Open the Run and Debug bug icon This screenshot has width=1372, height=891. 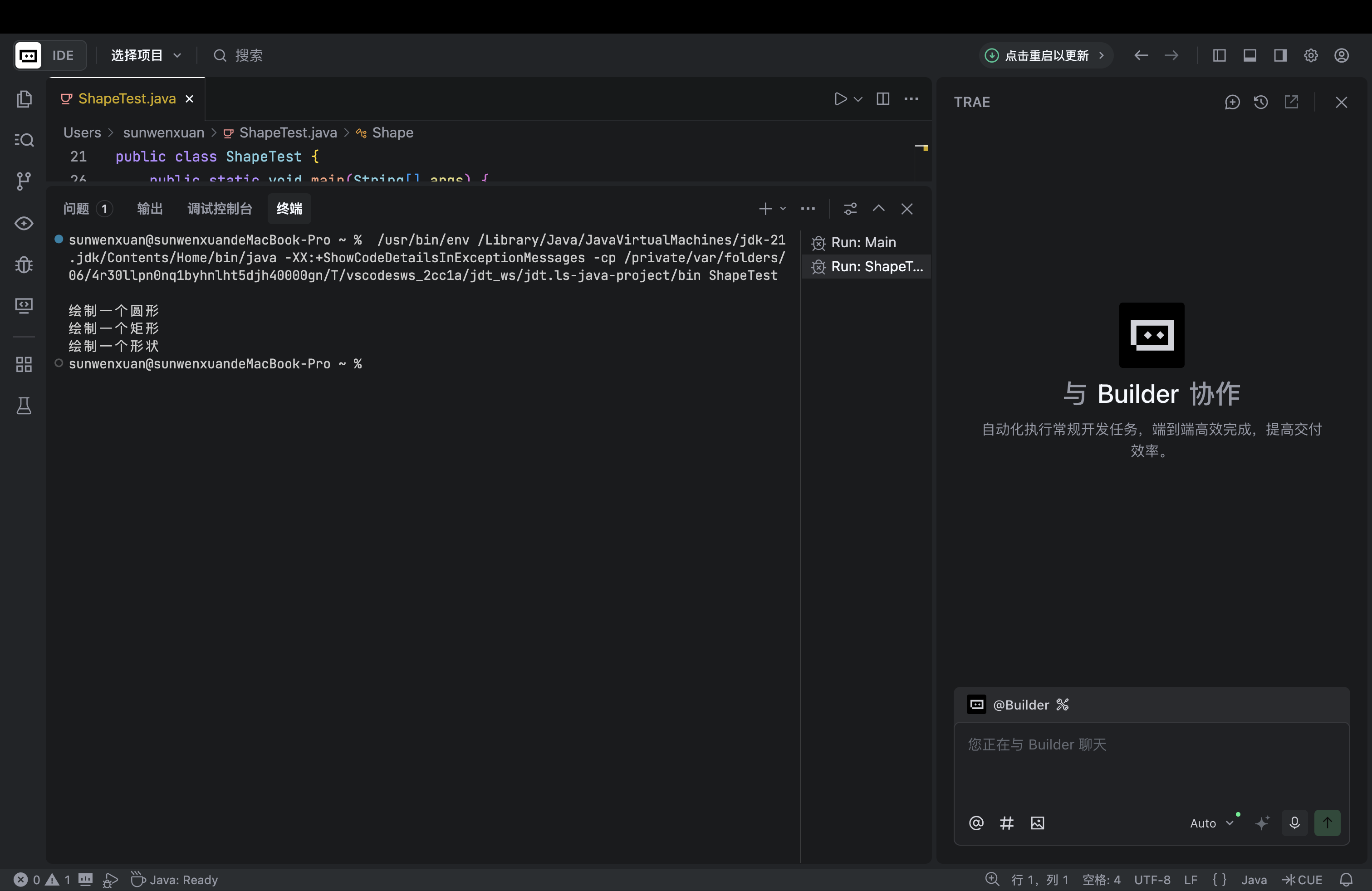(24, 264)
